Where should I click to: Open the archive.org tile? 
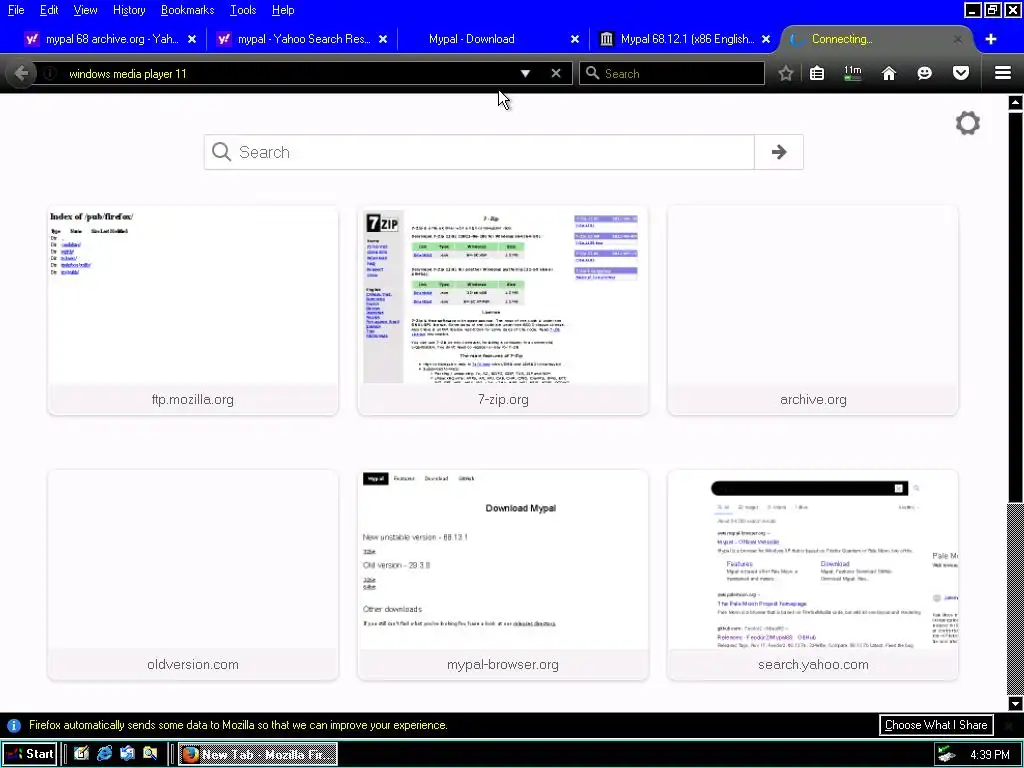point(813,310)
